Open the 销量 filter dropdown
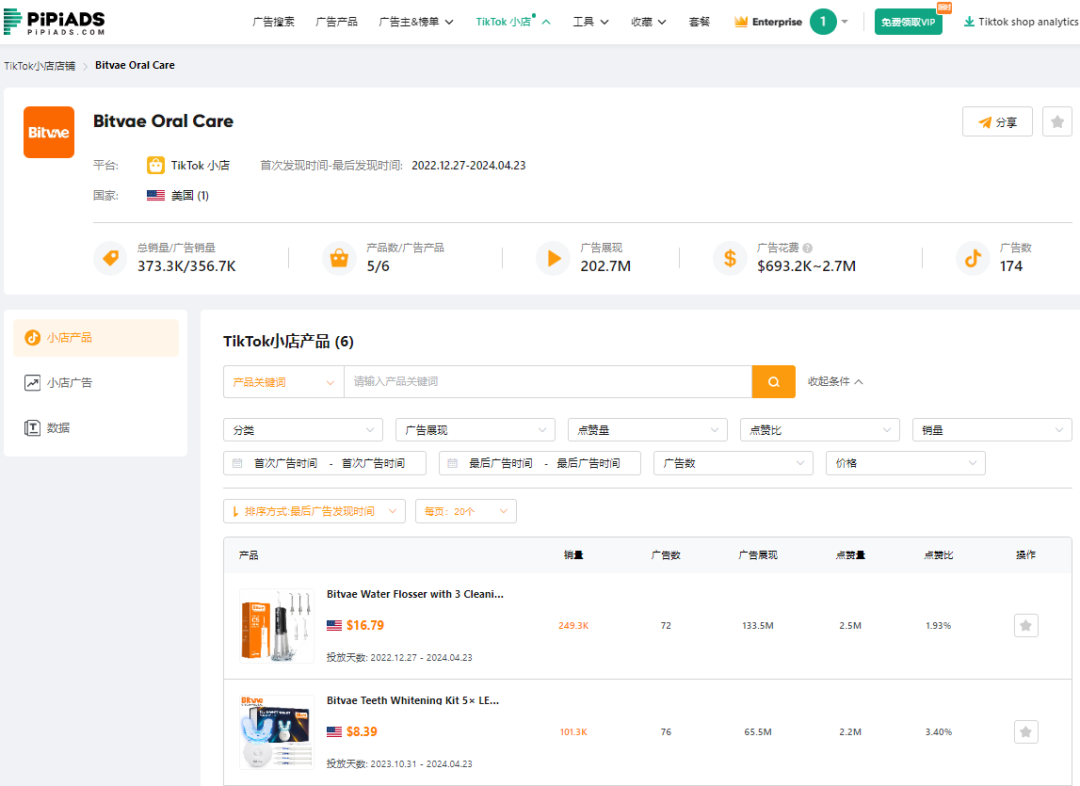Viewport: 1080px width, 786px height. point(992,430)
